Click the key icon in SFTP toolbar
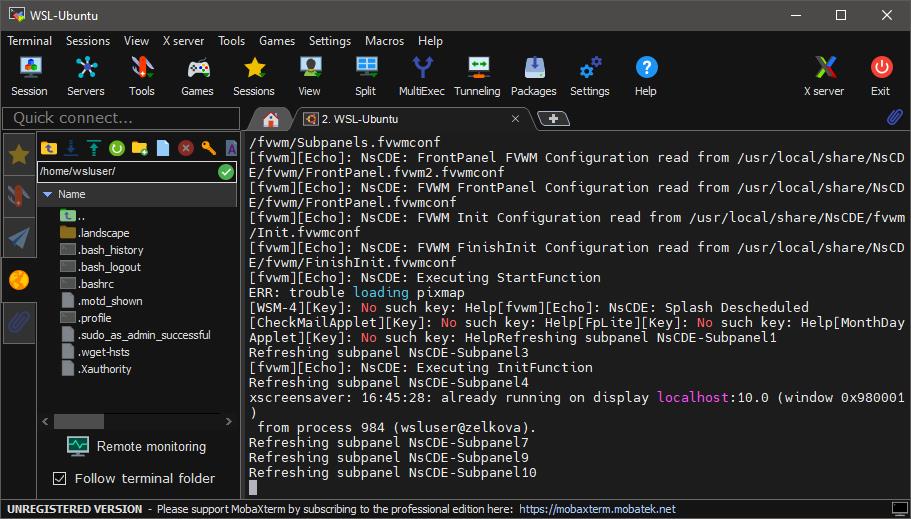 (209, 148)
